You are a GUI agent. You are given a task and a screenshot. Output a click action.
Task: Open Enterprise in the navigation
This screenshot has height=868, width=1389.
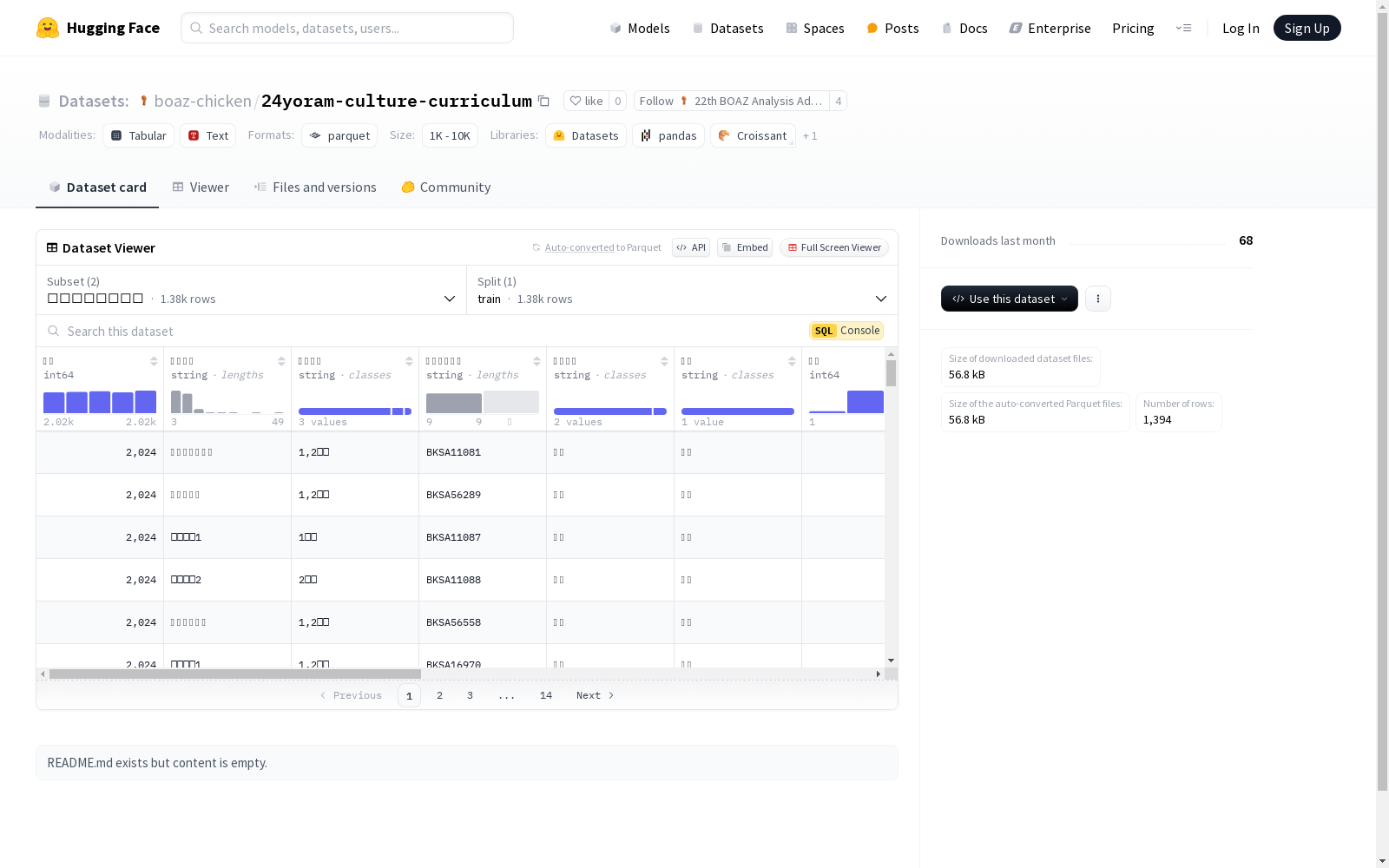1050,28
